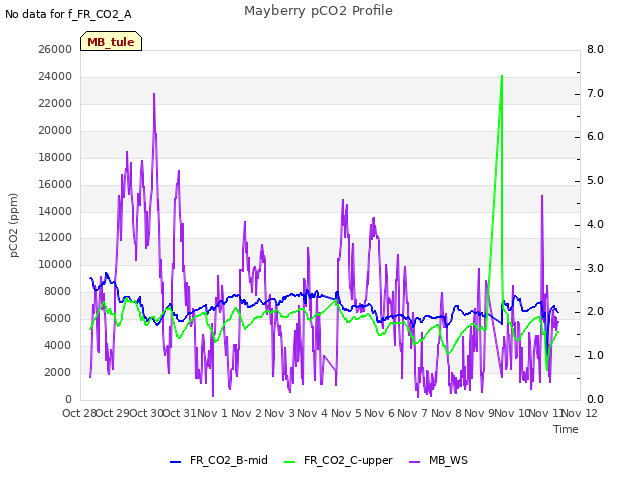The width and height of the screenshot is (640, 480).
Task: Click the purple MB_WS peak near Oct 30
Action: tap(154, 94)
